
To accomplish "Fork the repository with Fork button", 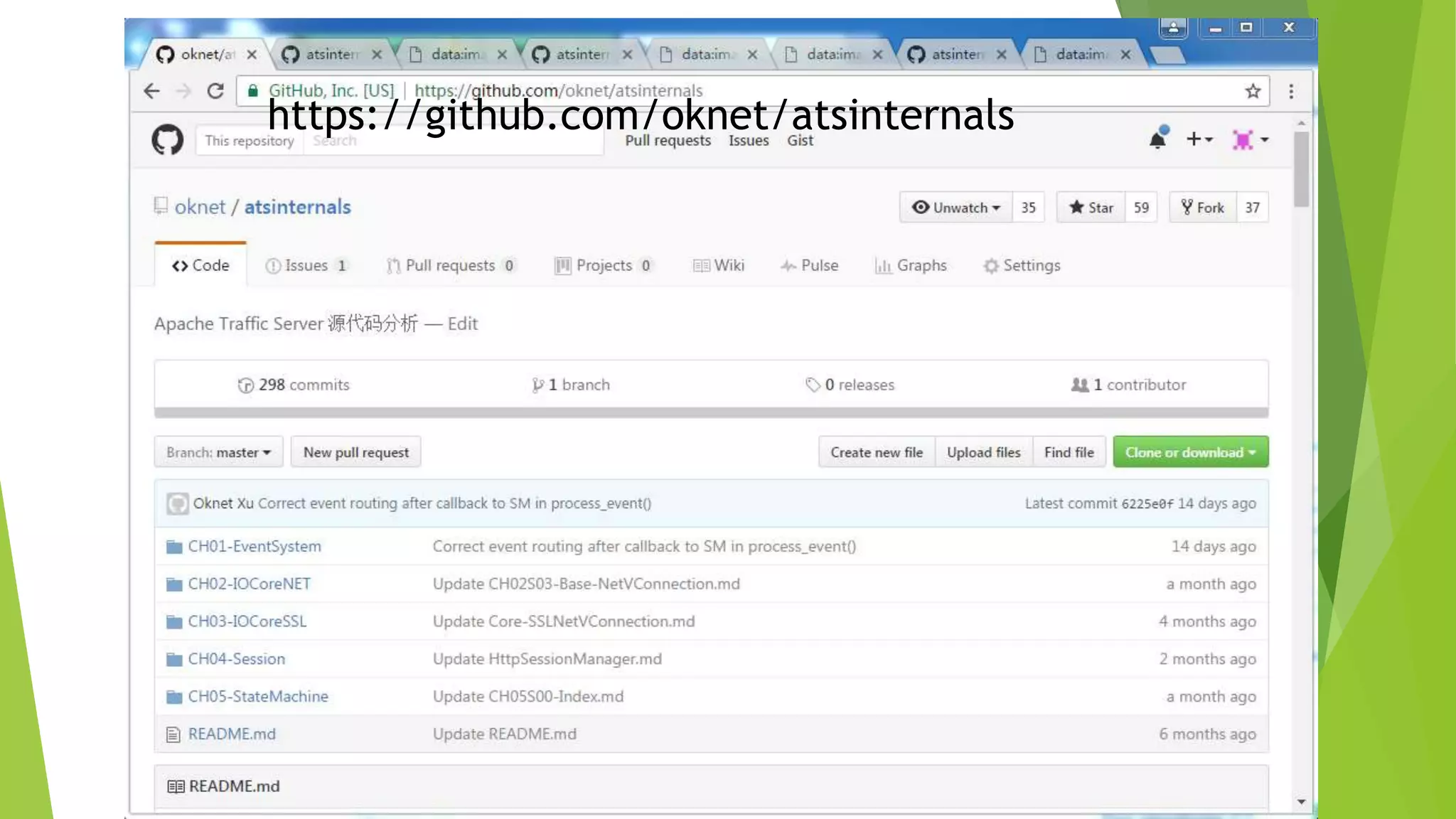I will 1203,208.
